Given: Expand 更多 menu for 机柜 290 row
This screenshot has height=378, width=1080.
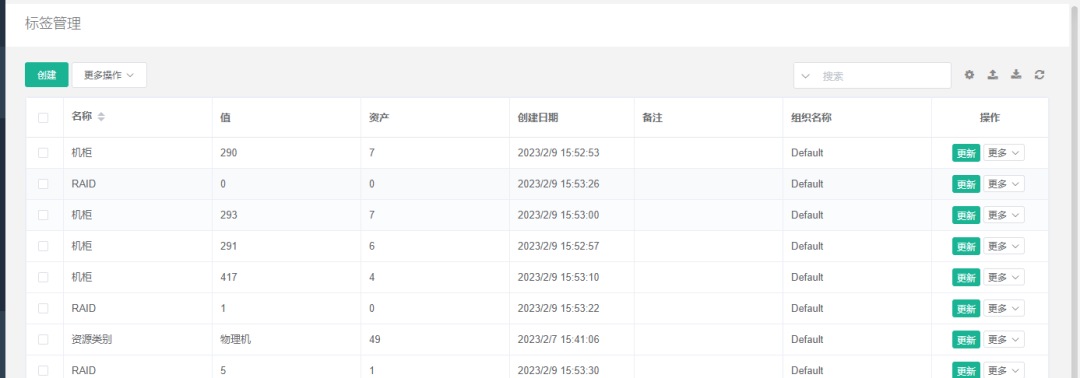Looking at the screenshot, I should point(1004,153).
